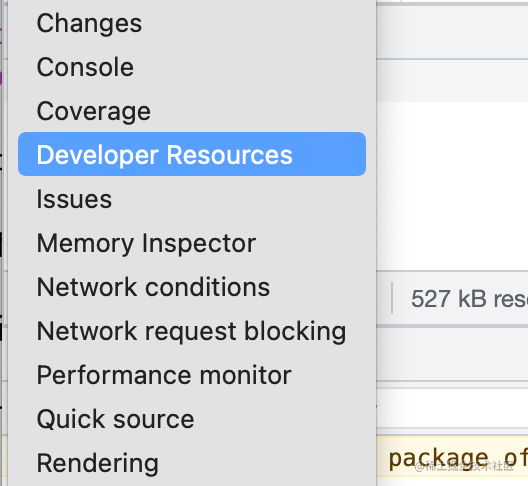Click the watermark text over the warning row

pyautogui.click(x=464, y=466)
